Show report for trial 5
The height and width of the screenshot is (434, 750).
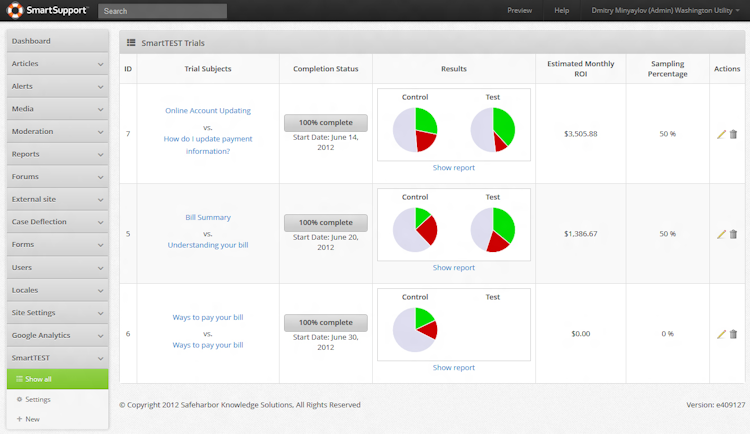click(x=453, y=267)
